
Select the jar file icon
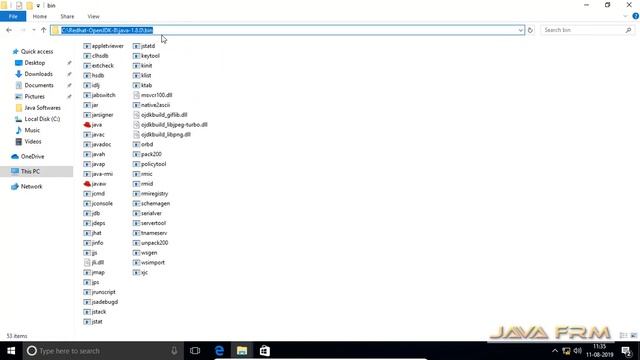click(x=87, y=105)
